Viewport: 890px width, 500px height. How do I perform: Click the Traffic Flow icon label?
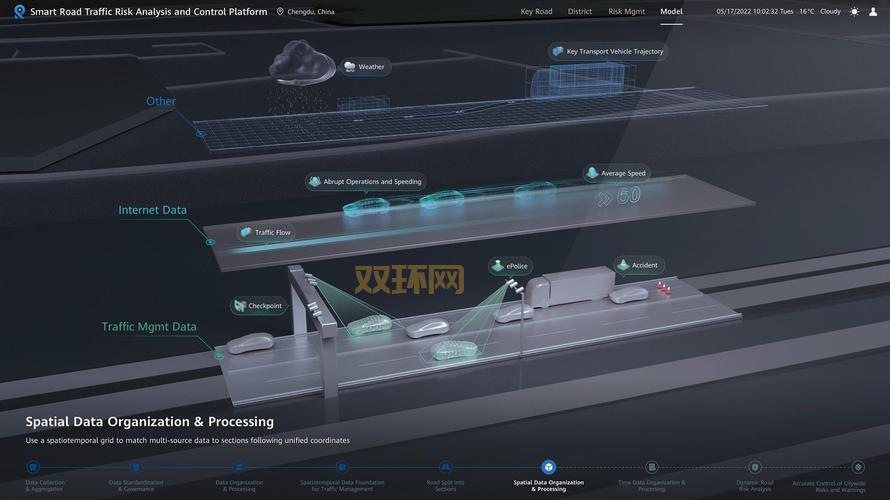[x=246, y=232]
